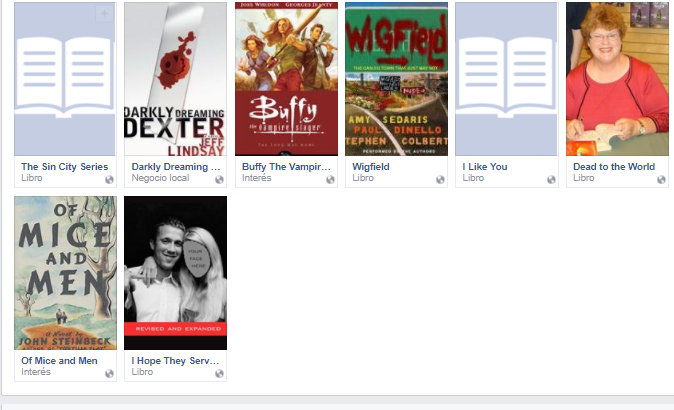Open the Buffy The Vampir... title link
Viewport: 674px width, 410px height.
tap(286, 167)
